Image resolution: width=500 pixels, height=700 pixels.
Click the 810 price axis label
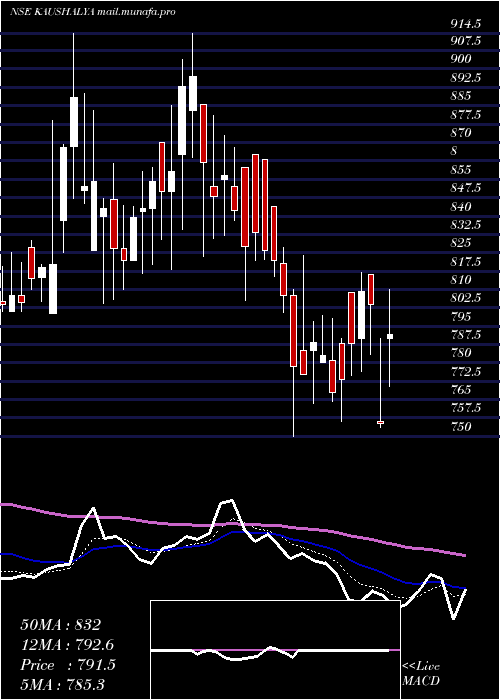[460, 280]
